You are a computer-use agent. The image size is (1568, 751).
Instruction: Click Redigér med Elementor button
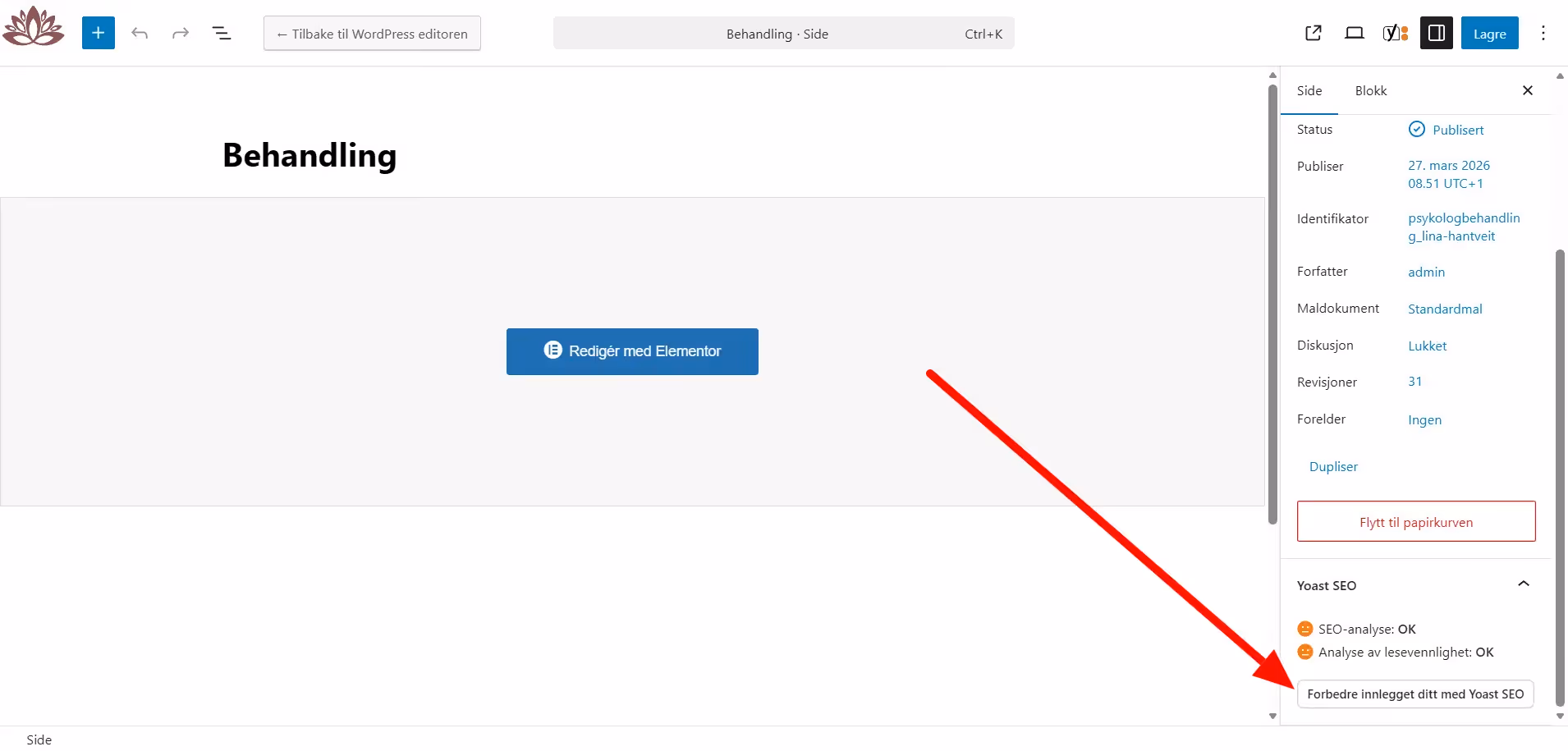[x=632, y=351]
